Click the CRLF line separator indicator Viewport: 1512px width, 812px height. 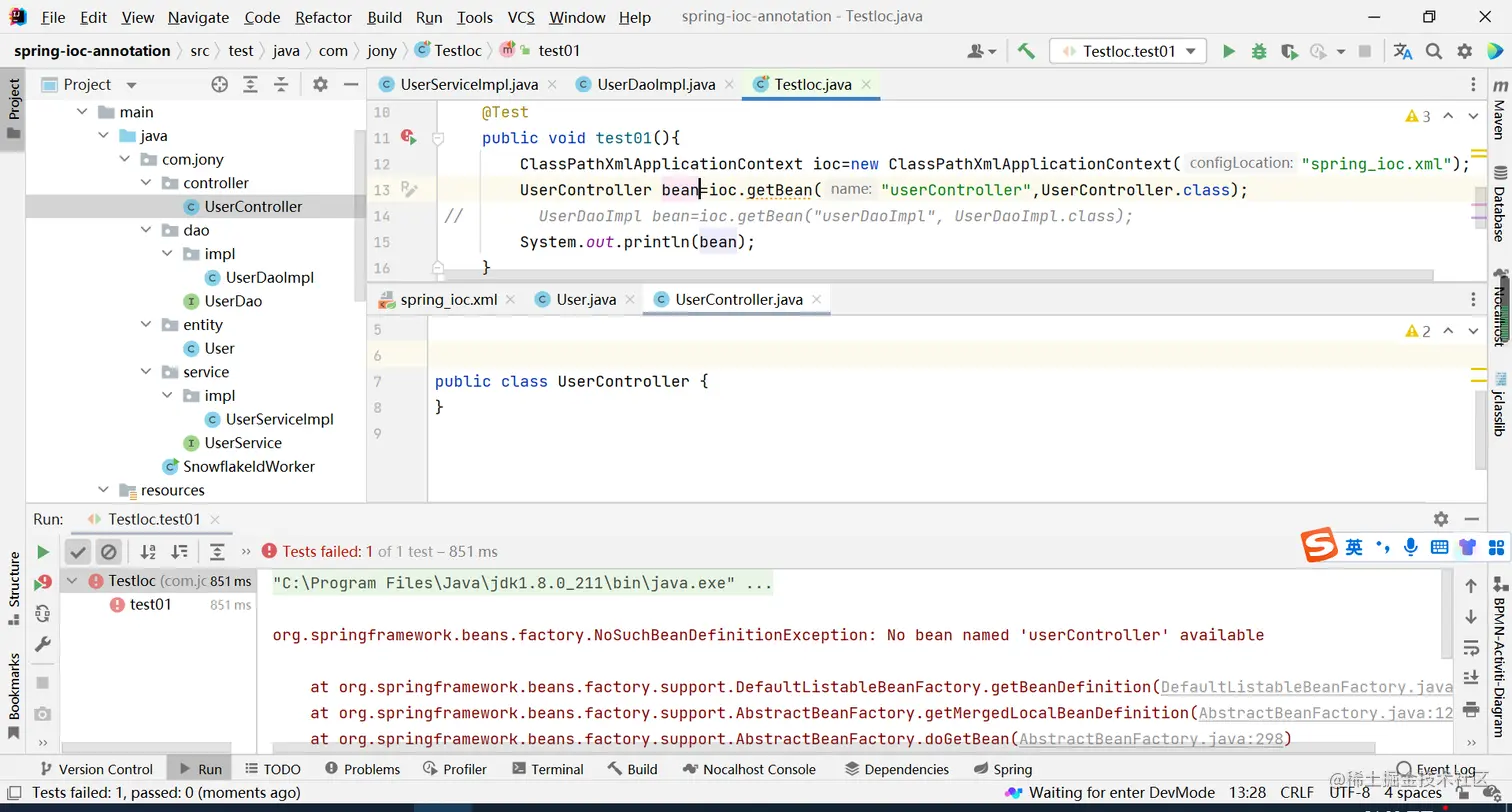click(1297, 793)
